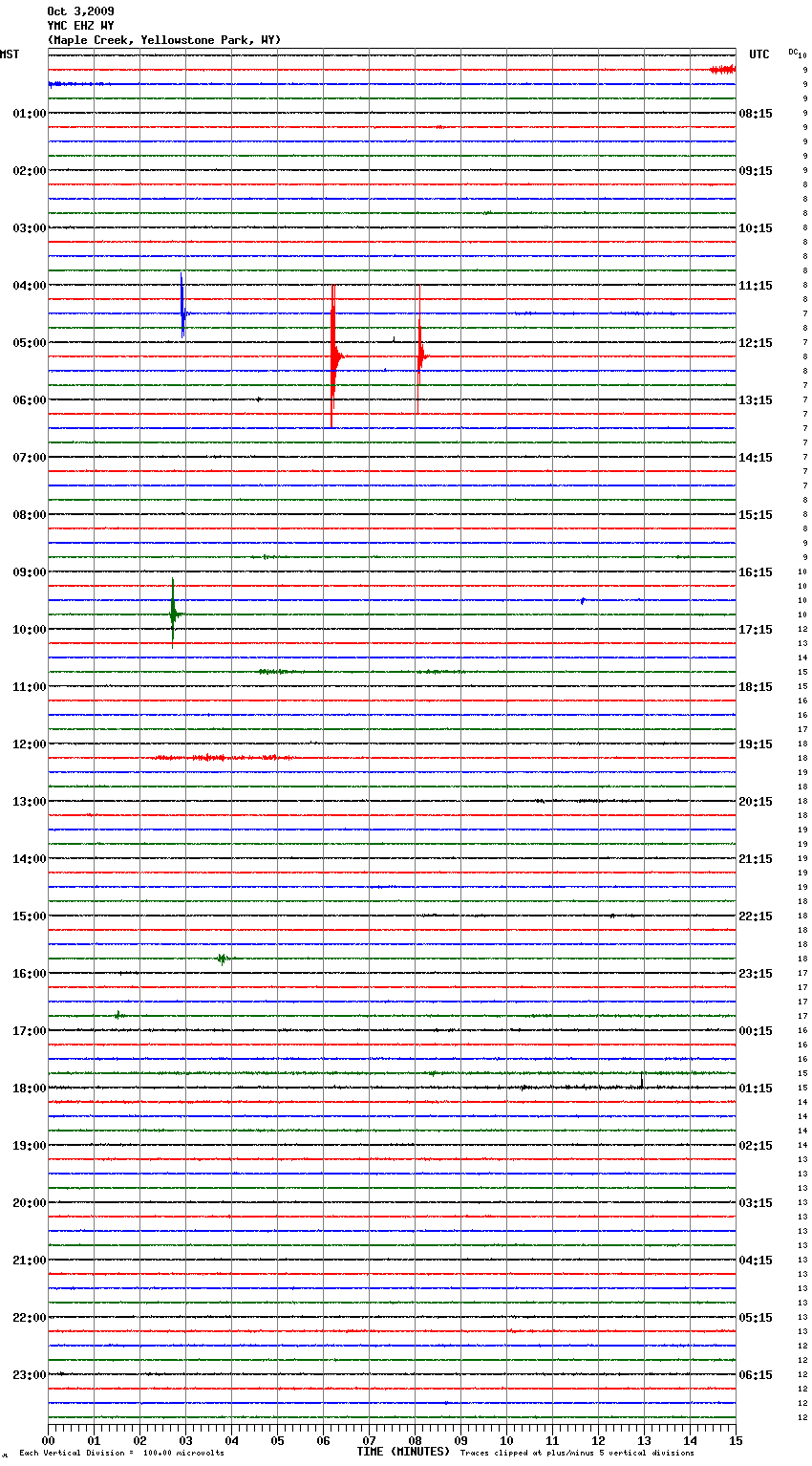
Task: Click the 'TIME (MINUTES)' axis title
Action: click(x=403, y=1452)
